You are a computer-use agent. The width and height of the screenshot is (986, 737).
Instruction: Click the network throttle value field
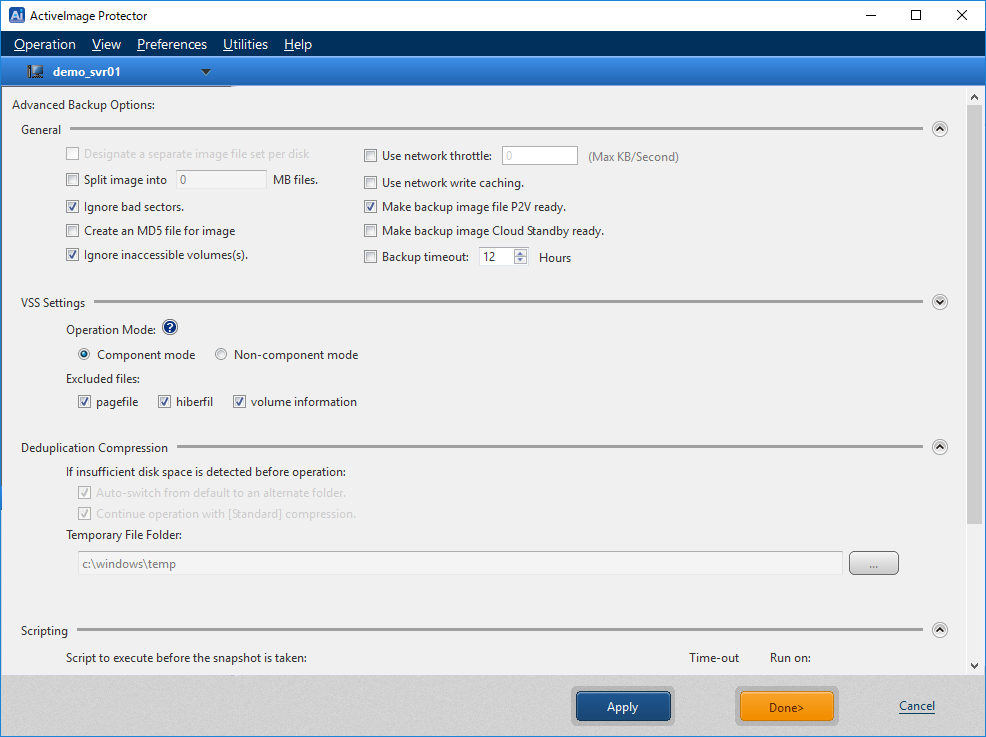click(x=540, y=156)
